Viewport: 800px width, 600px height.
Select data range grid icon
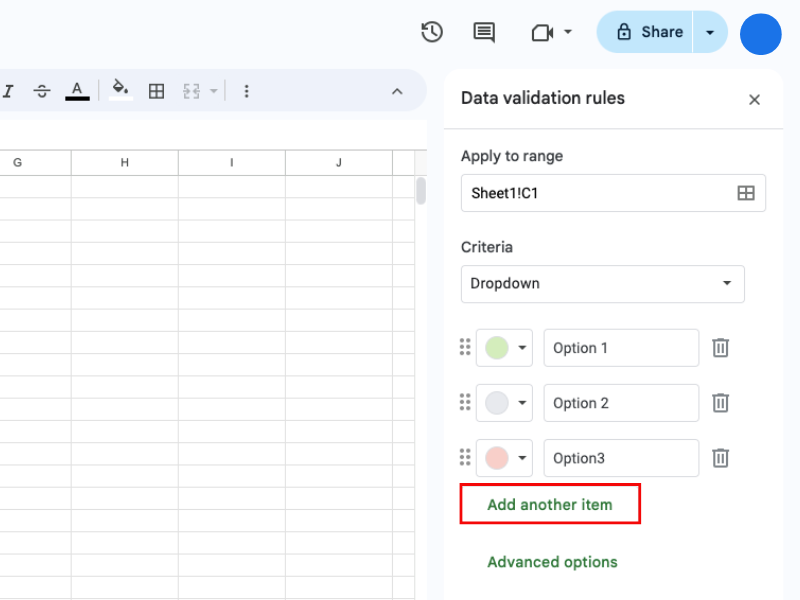tap(746, 193)
